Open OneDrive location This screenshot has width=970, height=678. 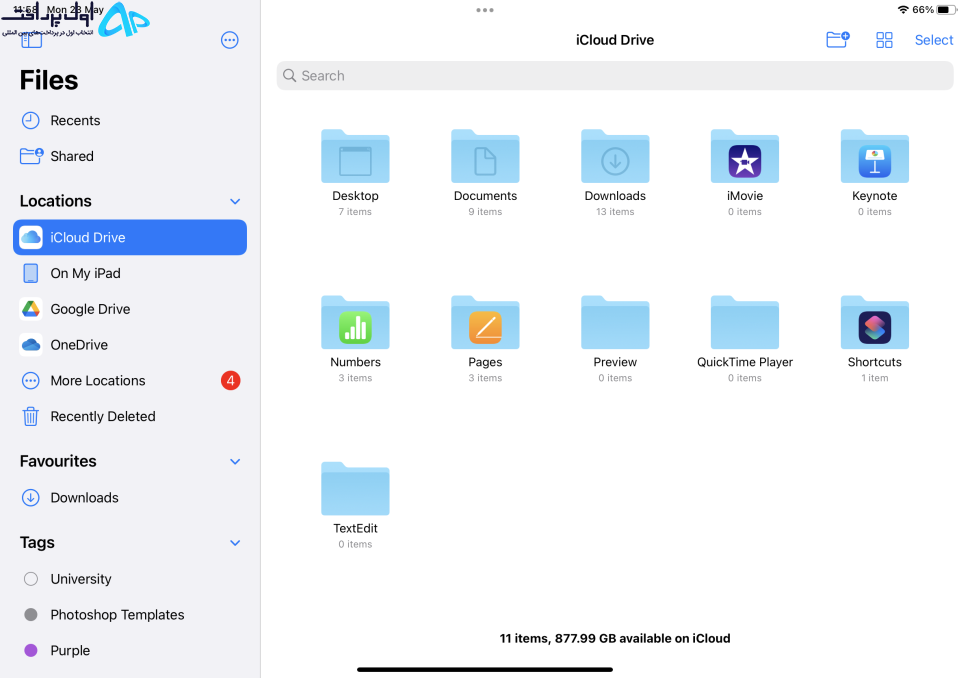130,345
